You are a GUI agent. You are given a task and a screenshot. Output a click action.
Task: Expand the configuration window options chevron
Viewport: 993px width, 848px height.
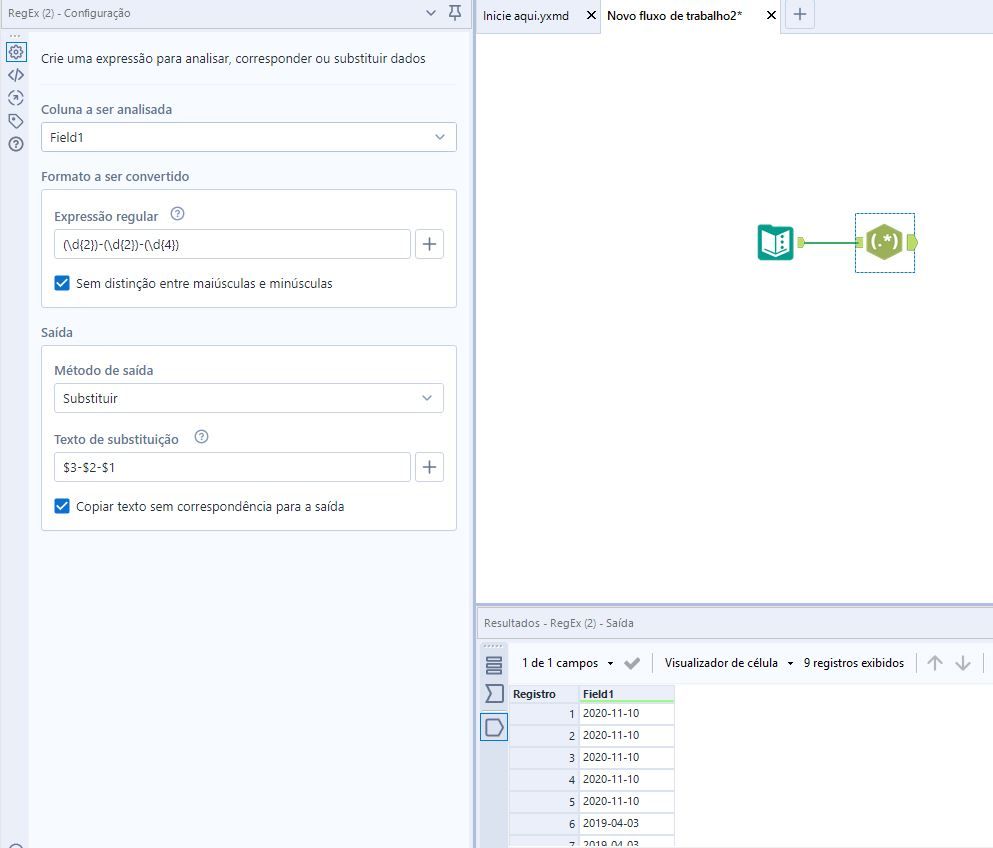click(x=431, y=13)
